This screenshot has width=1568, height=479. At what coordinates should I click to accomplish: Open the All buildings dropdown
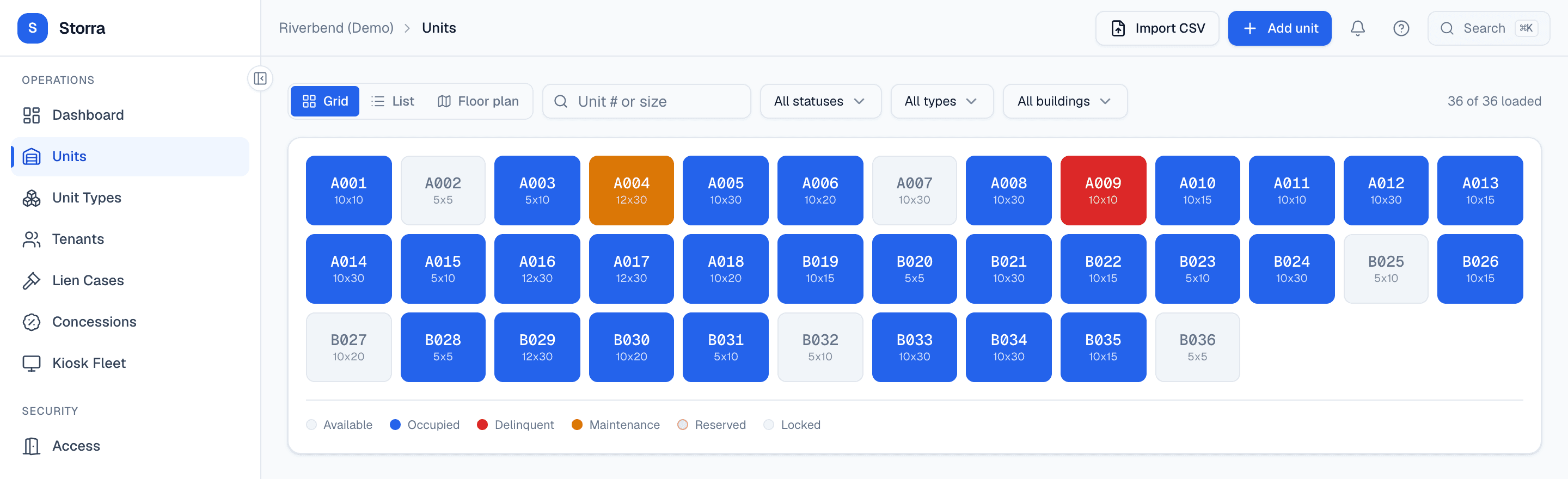(1064, 101)
